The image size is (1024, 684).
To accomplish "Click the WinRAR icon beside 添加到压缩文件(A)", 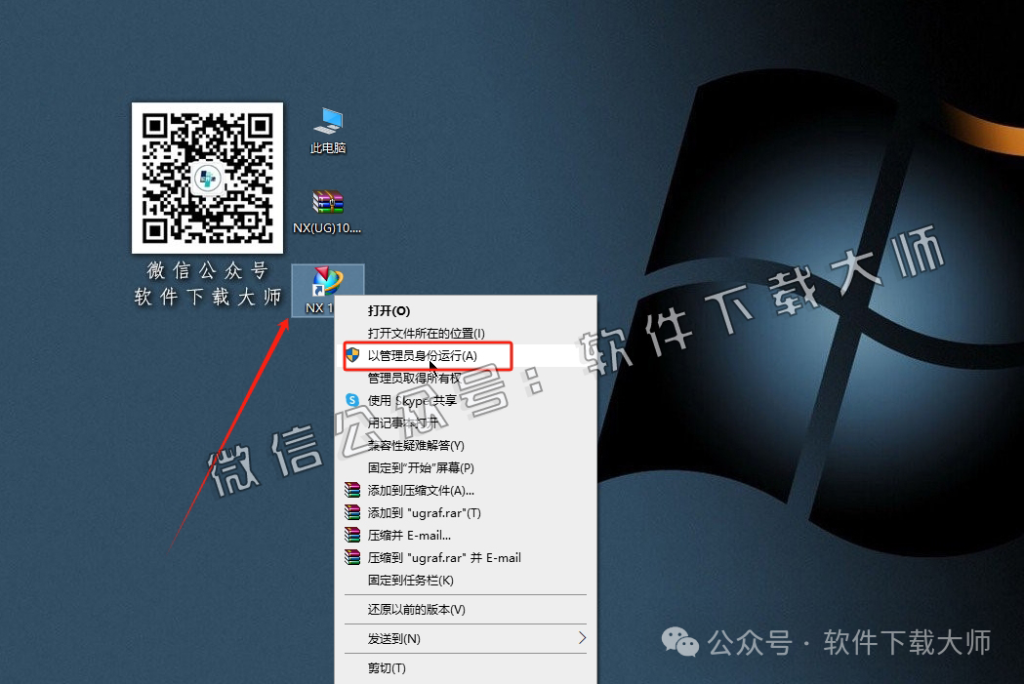I will tap(351, 490).
